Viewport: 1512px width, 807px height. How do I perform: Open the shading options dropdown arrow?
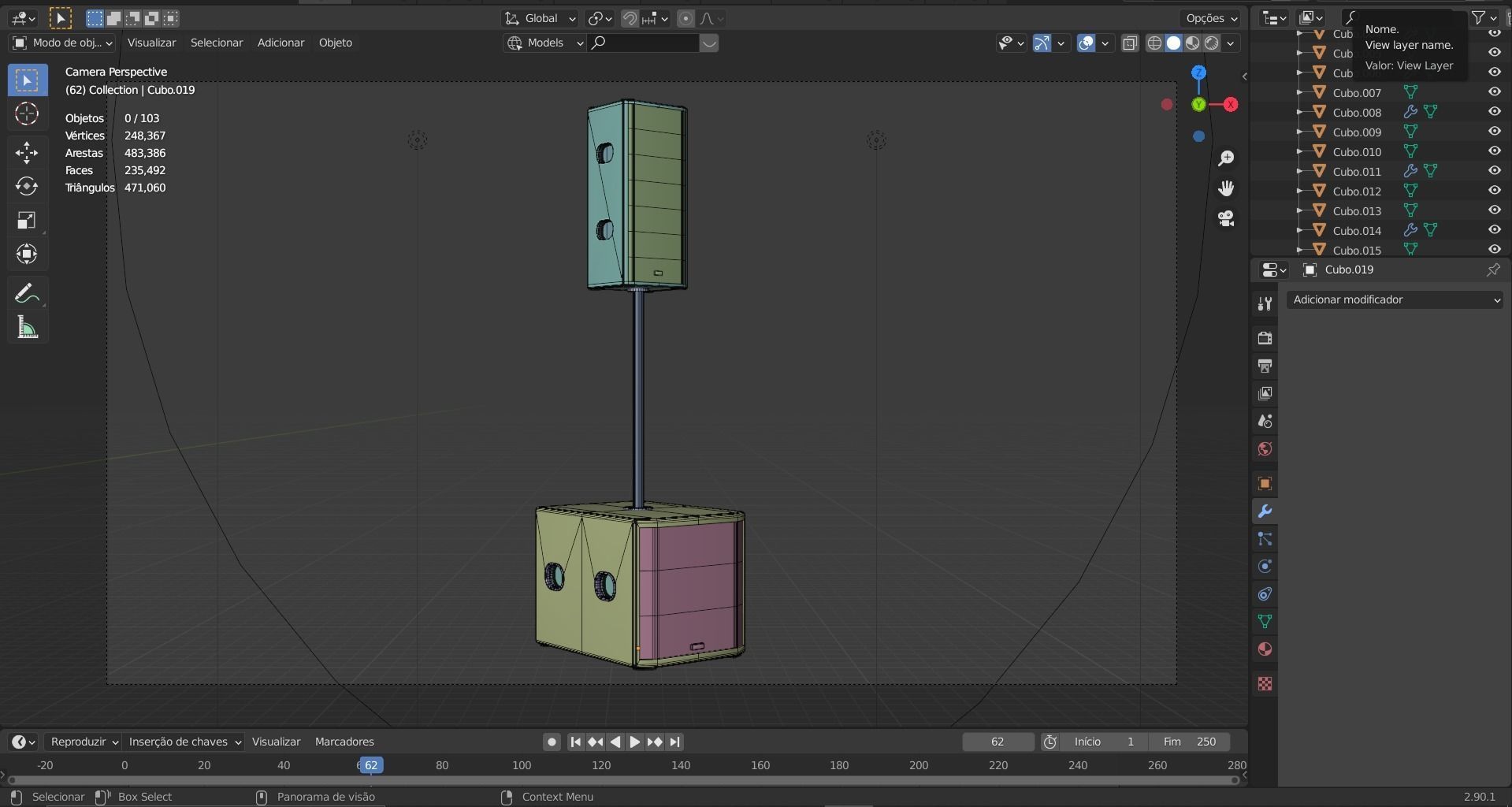click(1230, 43)
